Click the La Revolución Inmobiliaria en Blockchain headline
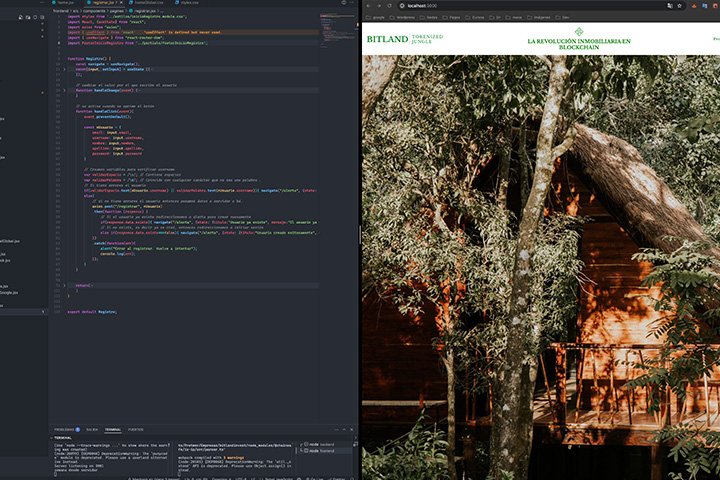 click(579, 44)
